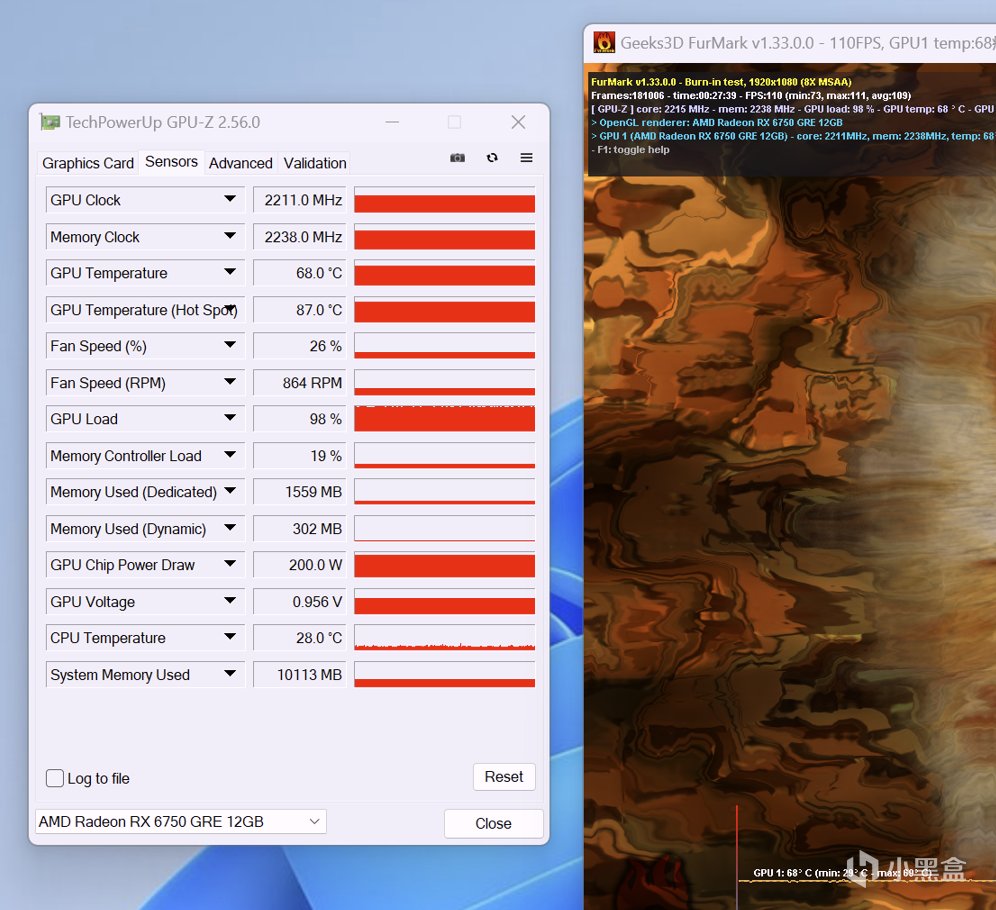The width and height of the screenshot is (996, 910).
Task: Click the FurMark window title bar text
Action: [x=808, y=43]
